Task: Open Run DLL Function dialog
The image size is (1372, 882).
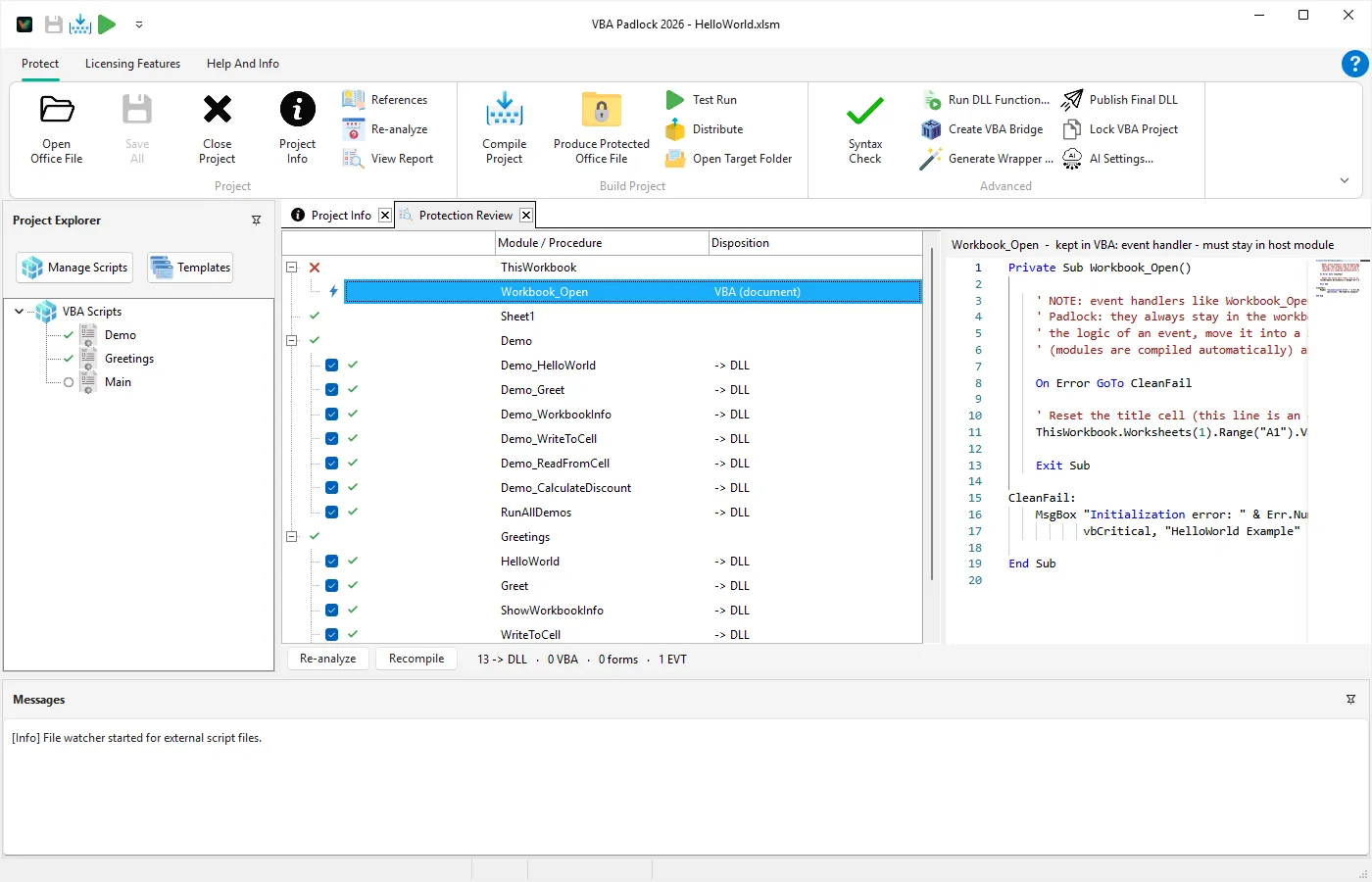Action: tap(986, 100)
